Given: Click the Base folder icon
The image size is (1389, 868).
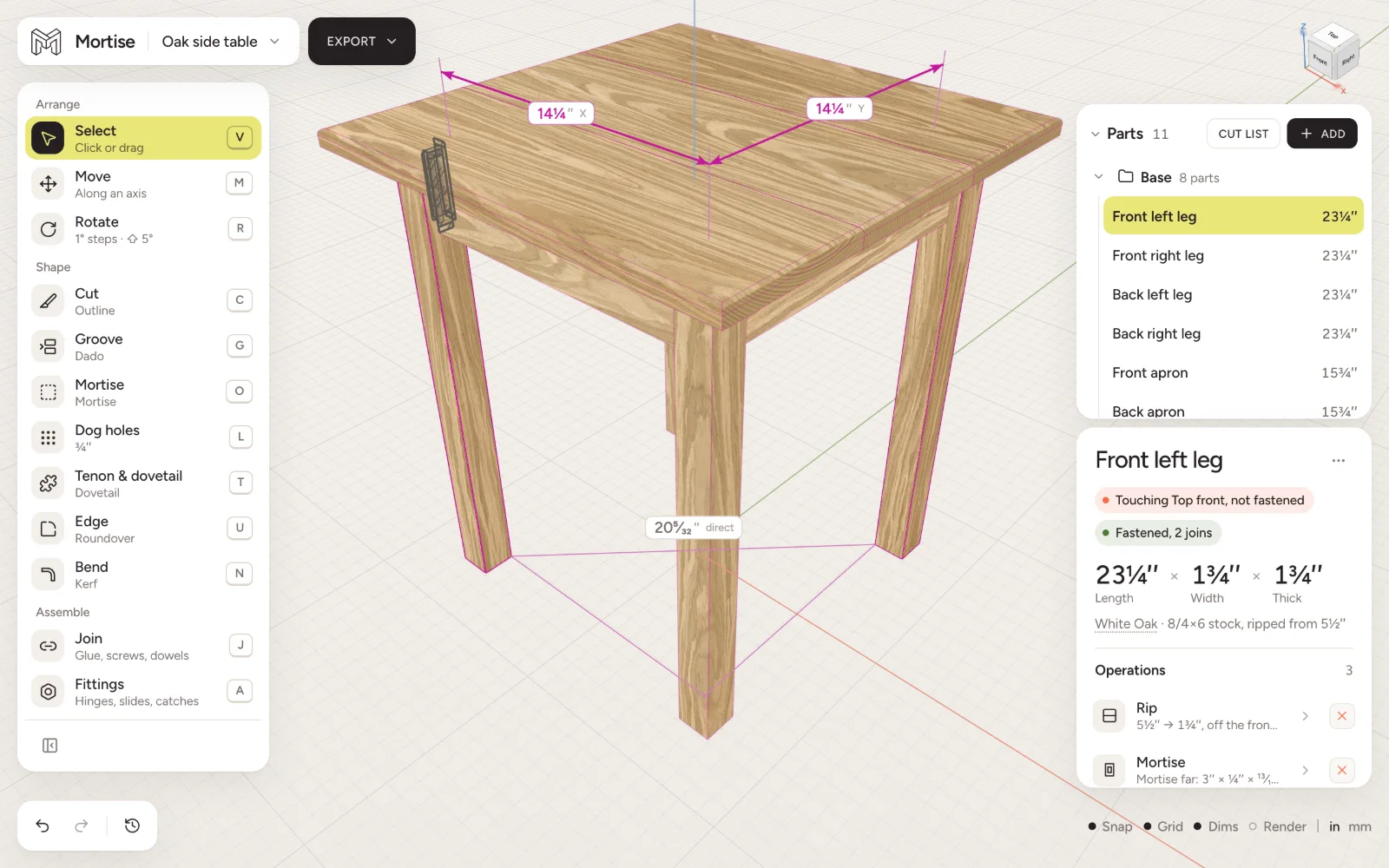Looking at the screenshot, I should point(1126,176).
